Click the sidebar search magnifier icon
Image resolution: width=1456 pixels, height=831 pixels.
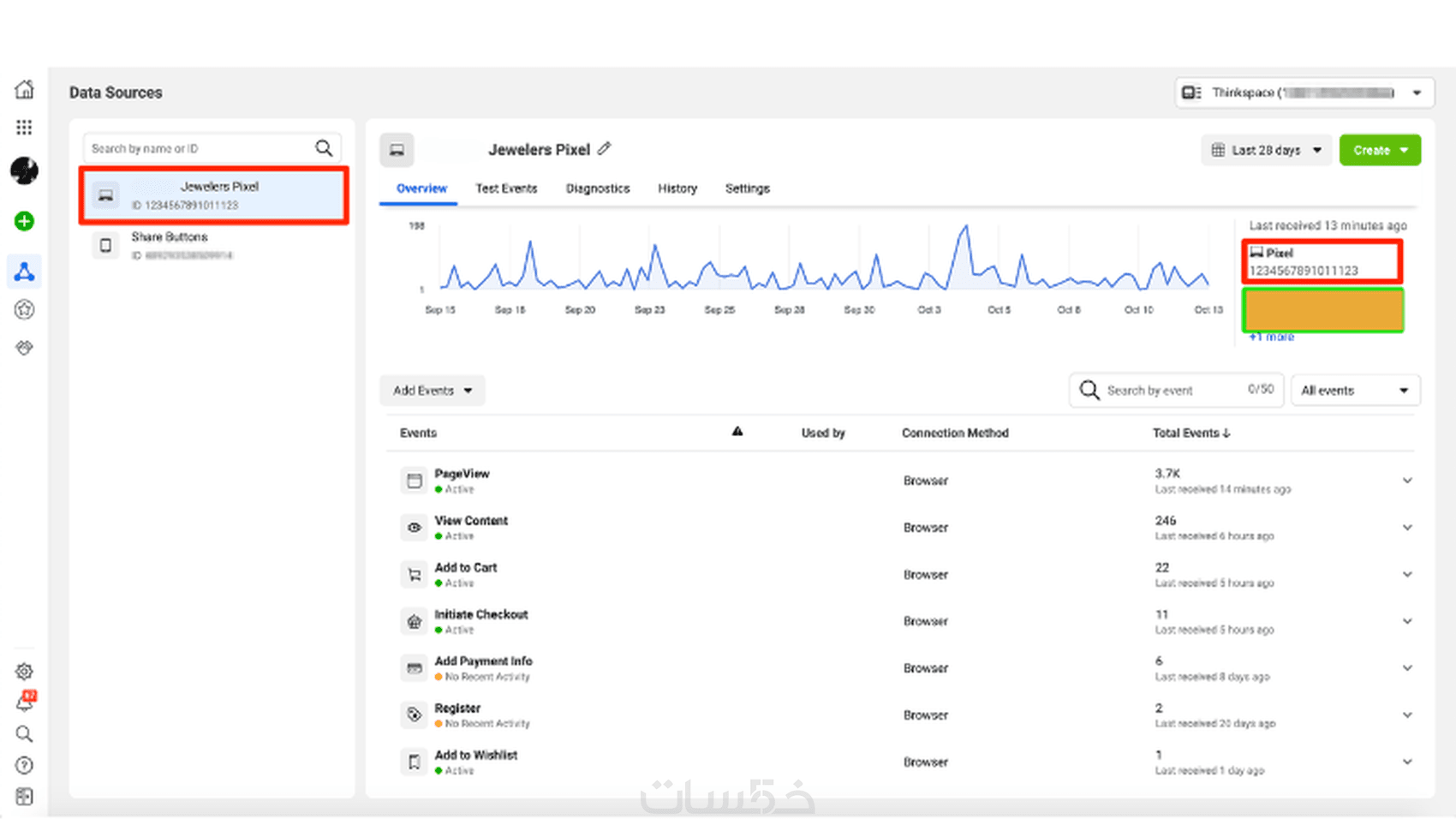click(24, 734)
